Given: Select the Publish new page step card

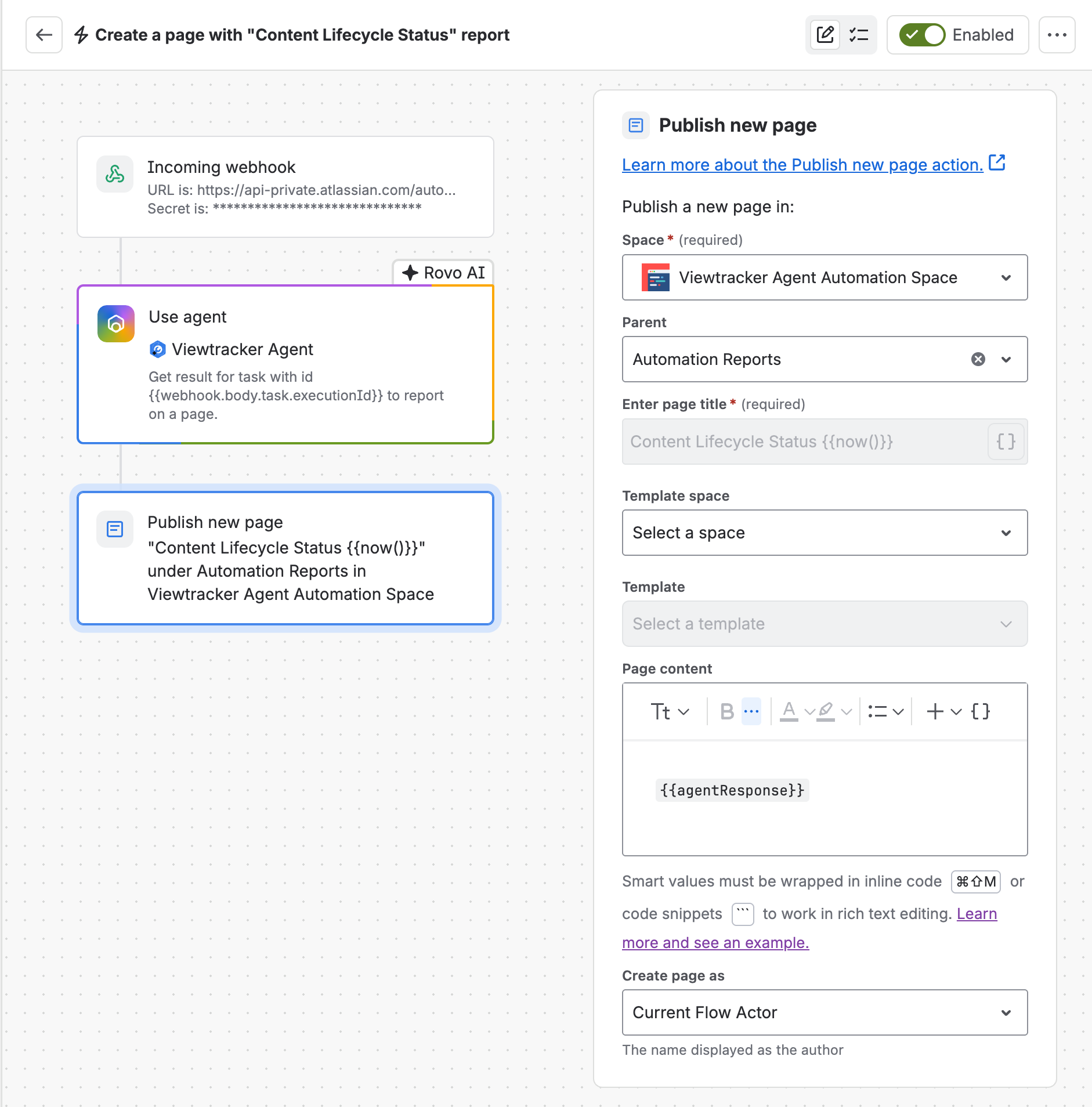Looking at the screenshot, I should 285,558.
